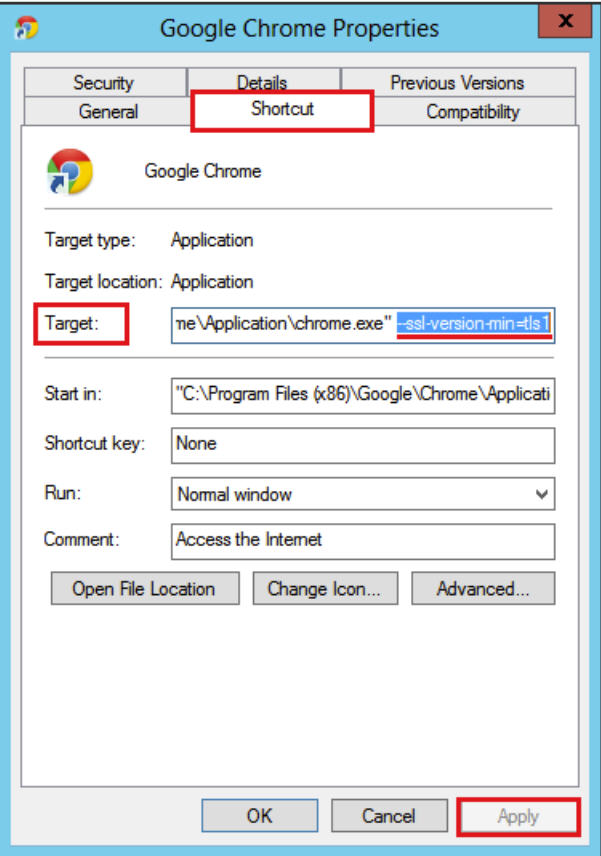This screenshot has height=856, width=601.
Task: Close the Properties dialog with X
Action: click(565, 21)
